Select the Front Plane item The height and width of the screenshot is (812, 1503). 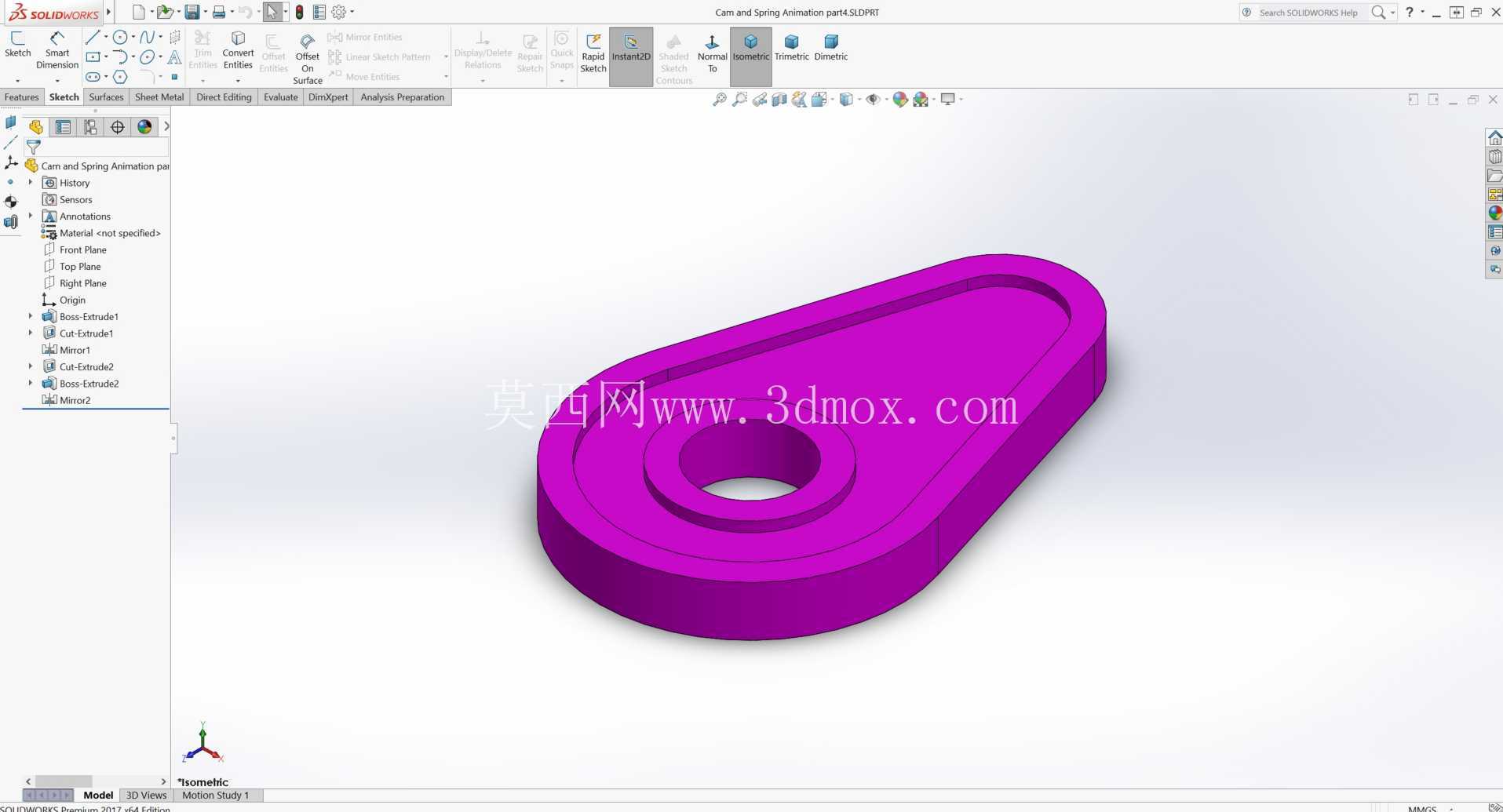pyautogui.click(x=75, y=249)
